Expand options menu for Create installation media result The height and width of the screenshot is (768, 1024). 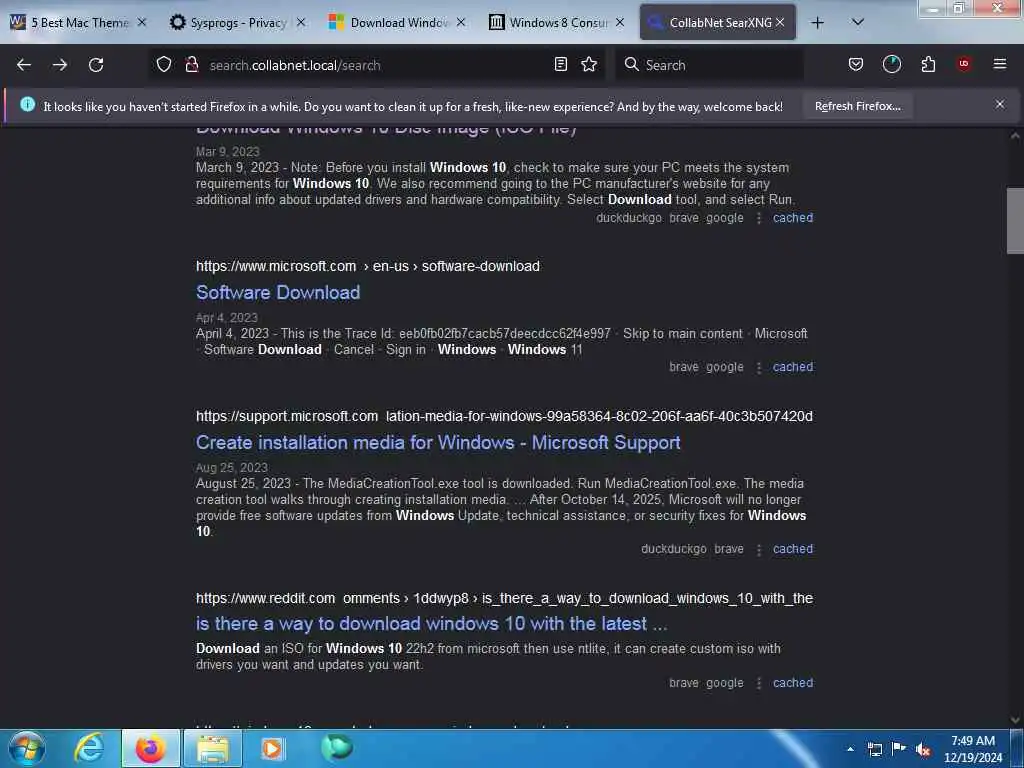(x=758, y=549)
